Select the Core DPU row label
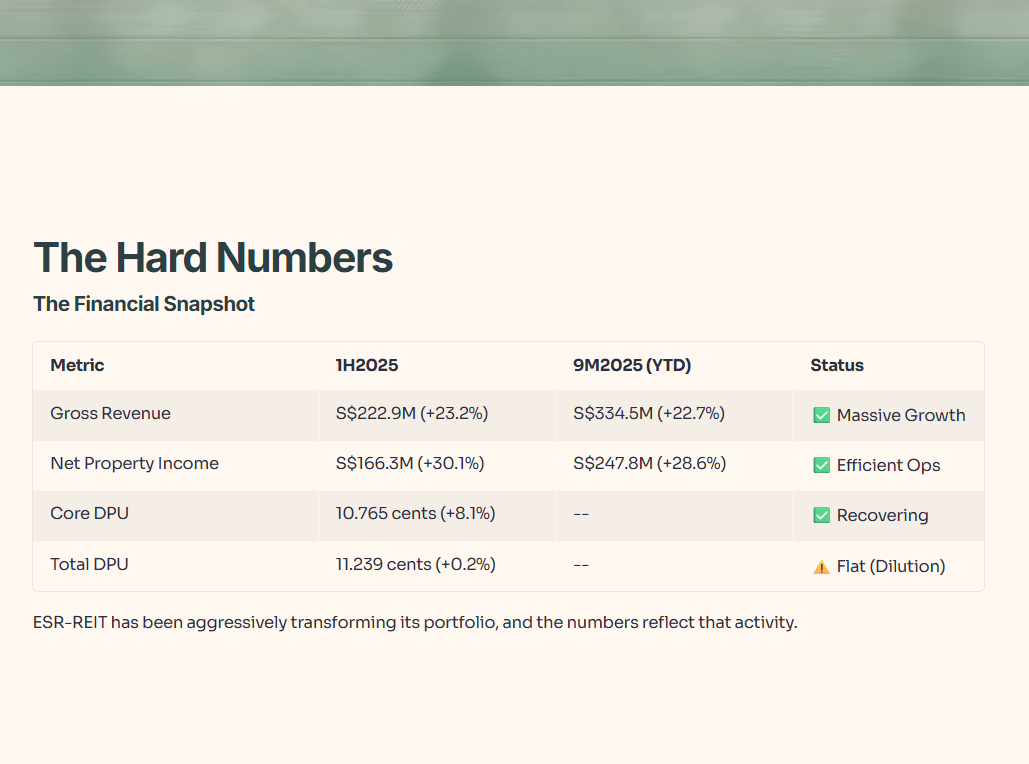Viewport: 1029px width, 764px height. point(89,513)
